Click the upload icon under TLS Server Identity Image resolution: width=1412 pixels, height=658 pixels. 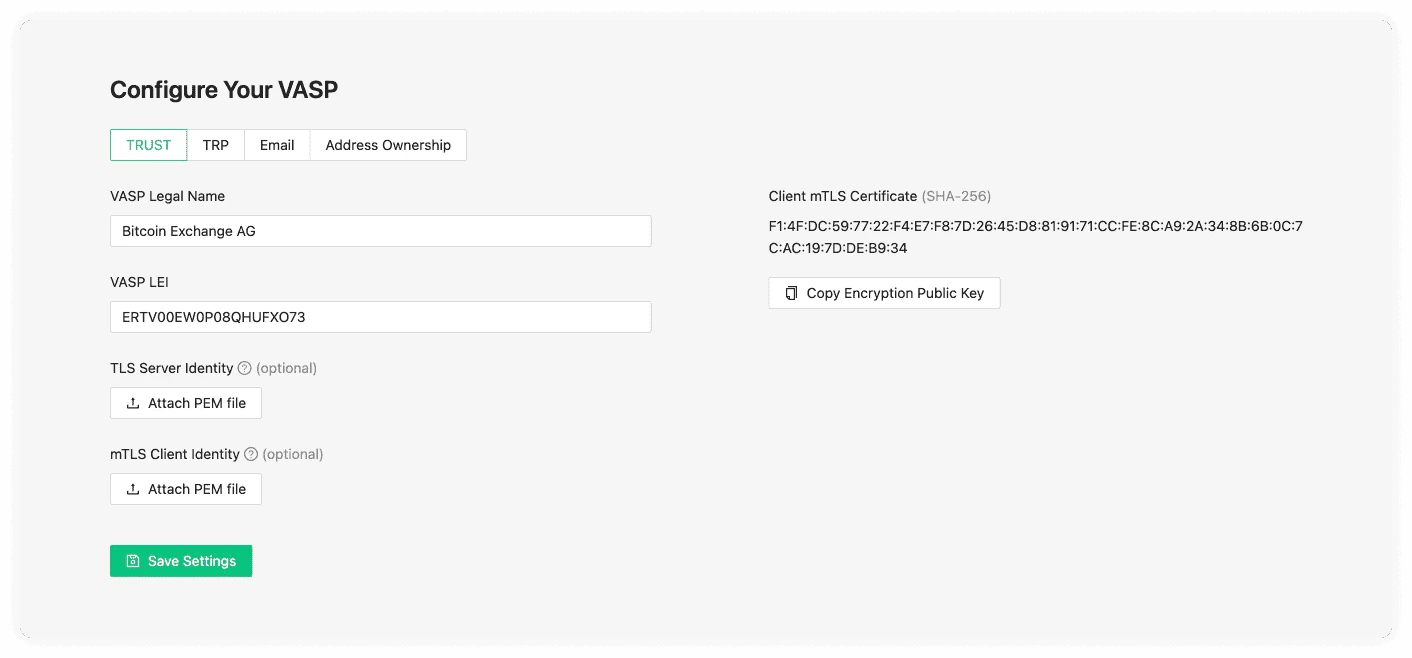tap(131, 402)
